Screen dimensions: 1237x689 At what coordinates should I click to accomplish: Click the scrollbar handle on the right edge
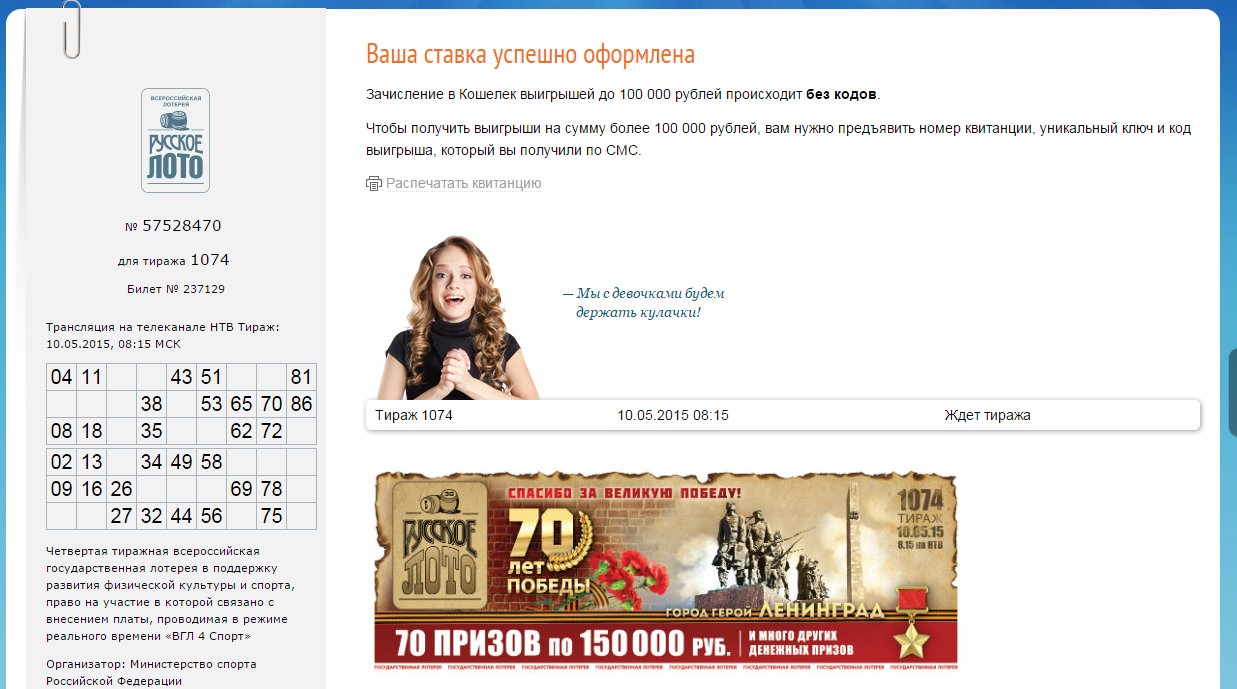(1233, 392)
